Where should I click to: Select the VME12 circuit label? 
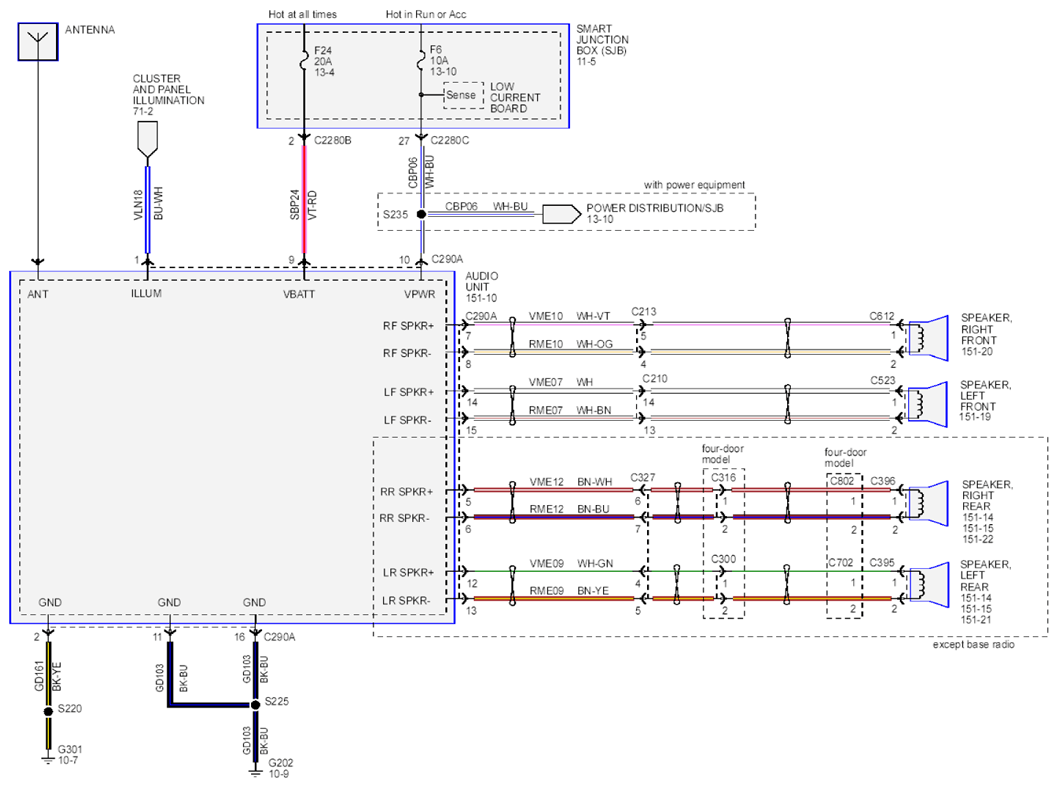547,482
